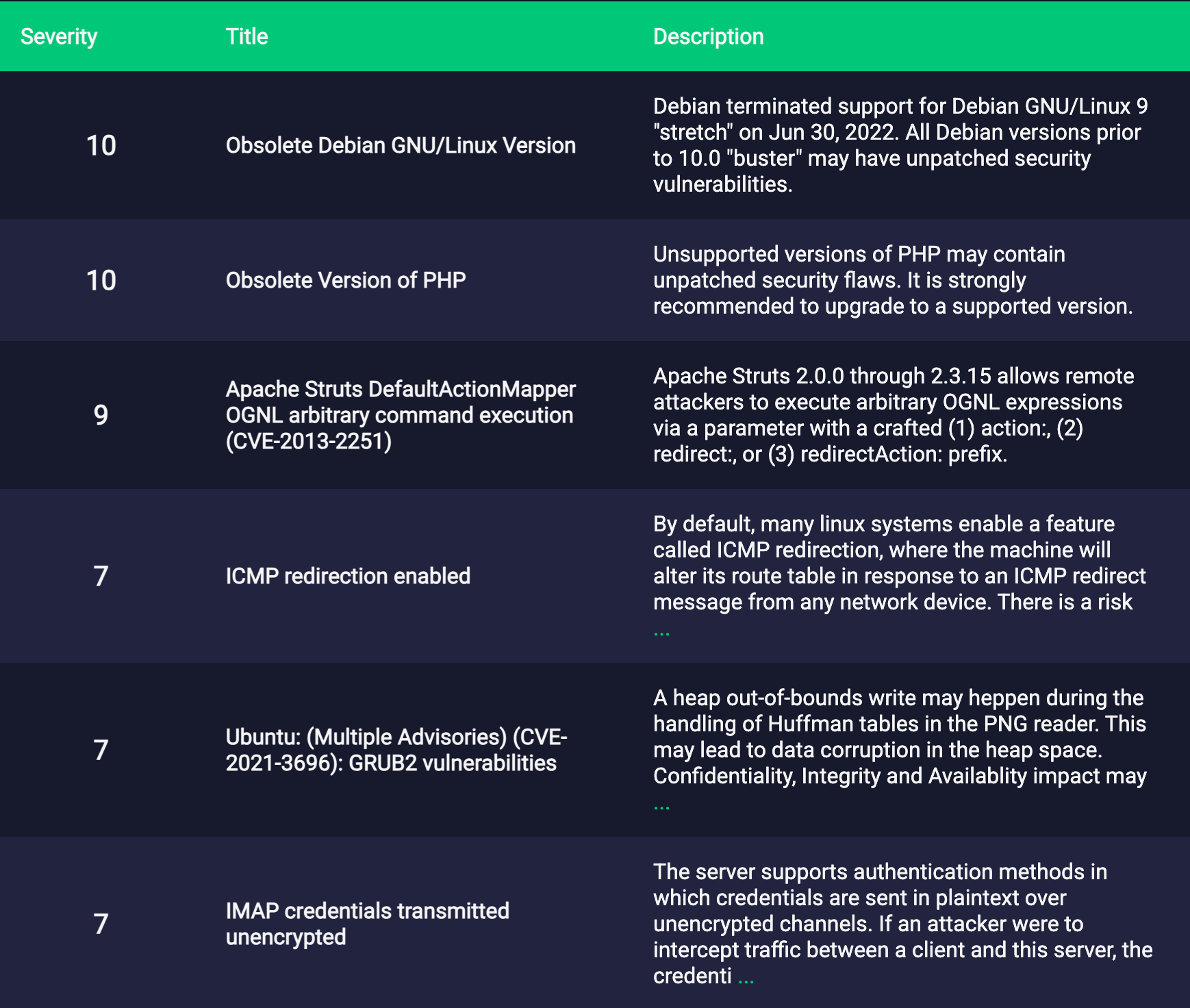
Task: Select the severity 9 cell
Action: coord(101,415)
